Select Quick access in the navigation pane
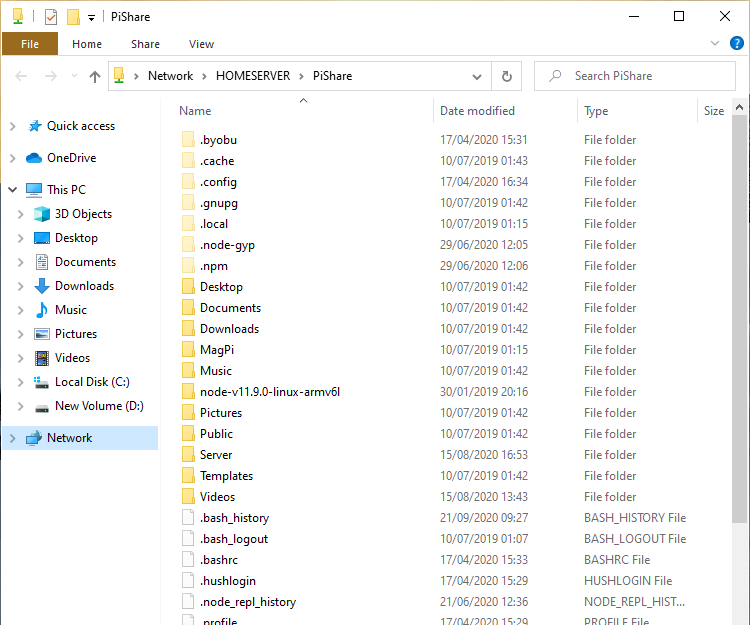 coord(81,126)
